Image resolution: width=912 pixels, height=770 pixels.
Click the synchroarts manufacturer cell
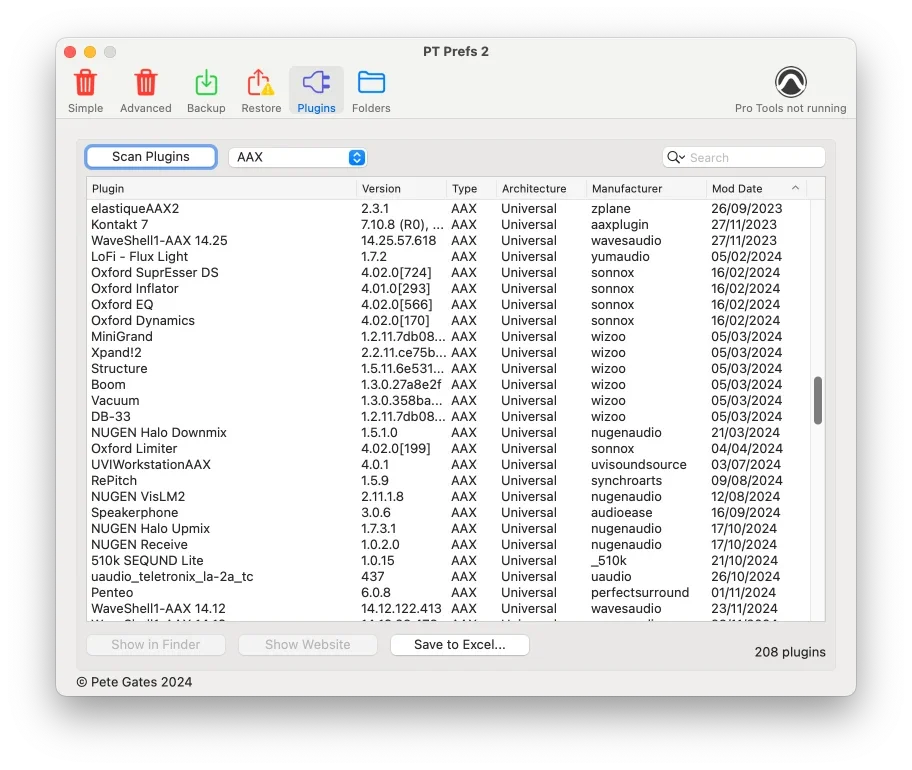click(x=626, y=480)
